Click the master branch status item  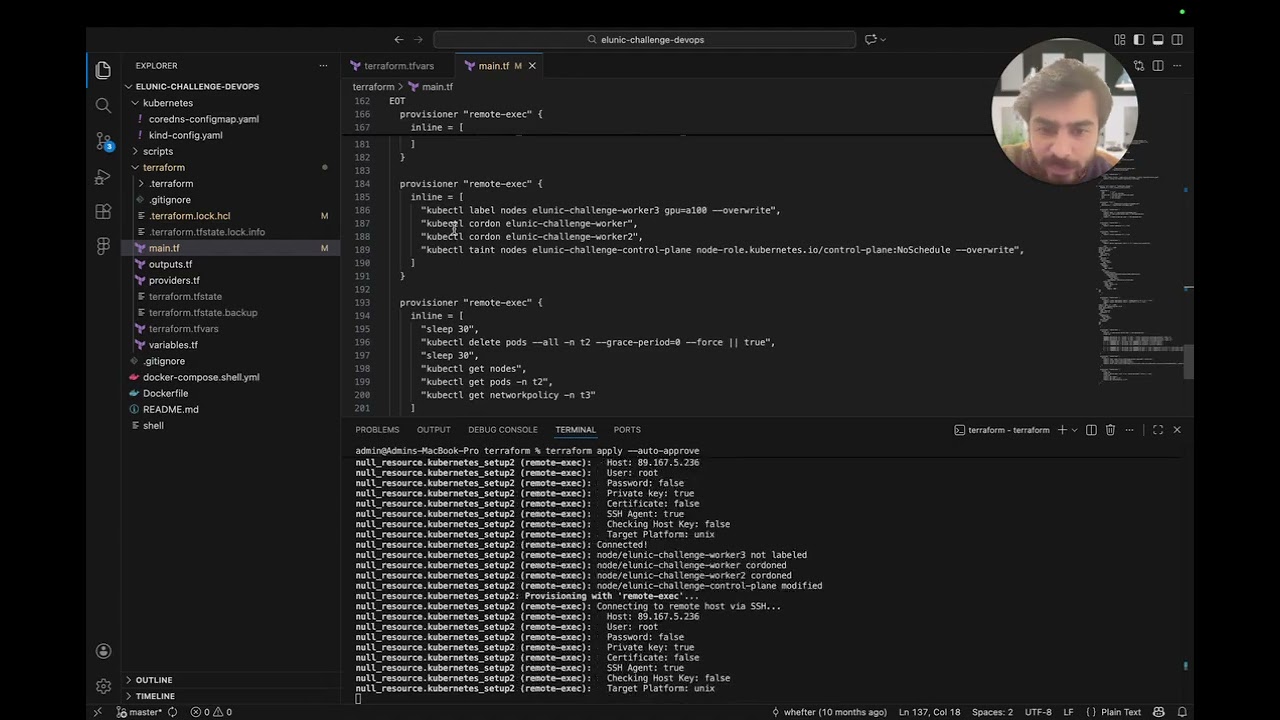point(138,712)
